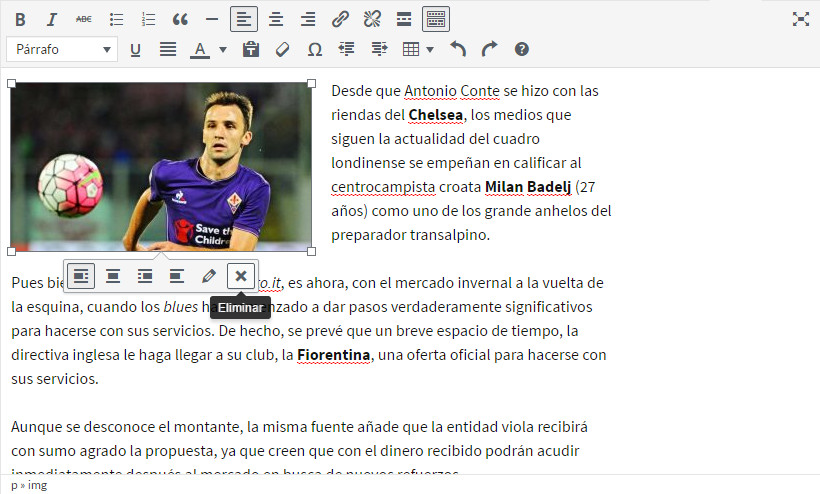Viewport: 820px width, 494px height.
Task: Open the Párrafo format dropdown
Action: pos(62,50)
